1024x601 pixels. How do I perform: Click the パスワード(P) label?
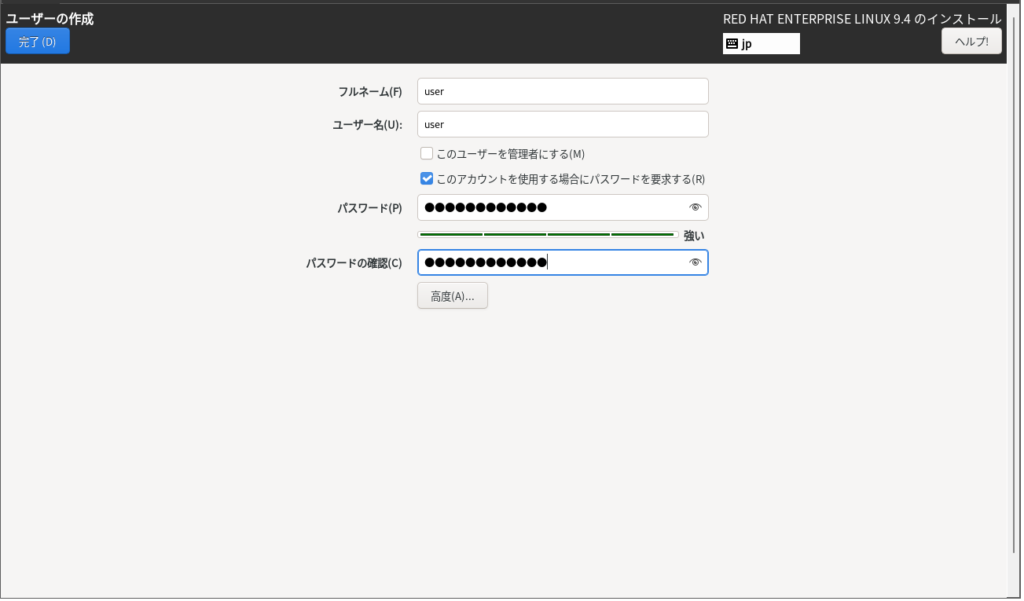point(369,208)
